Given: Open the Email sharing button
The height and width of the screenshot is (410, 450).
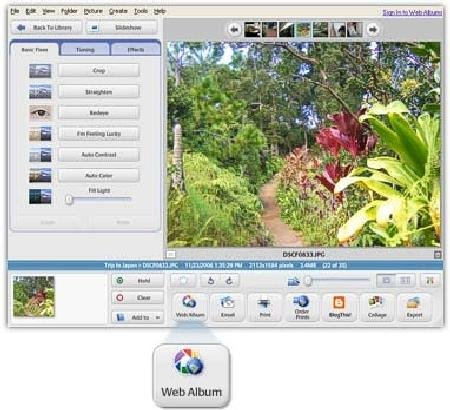Looking at the screenshot, I should tap(228, 307).
